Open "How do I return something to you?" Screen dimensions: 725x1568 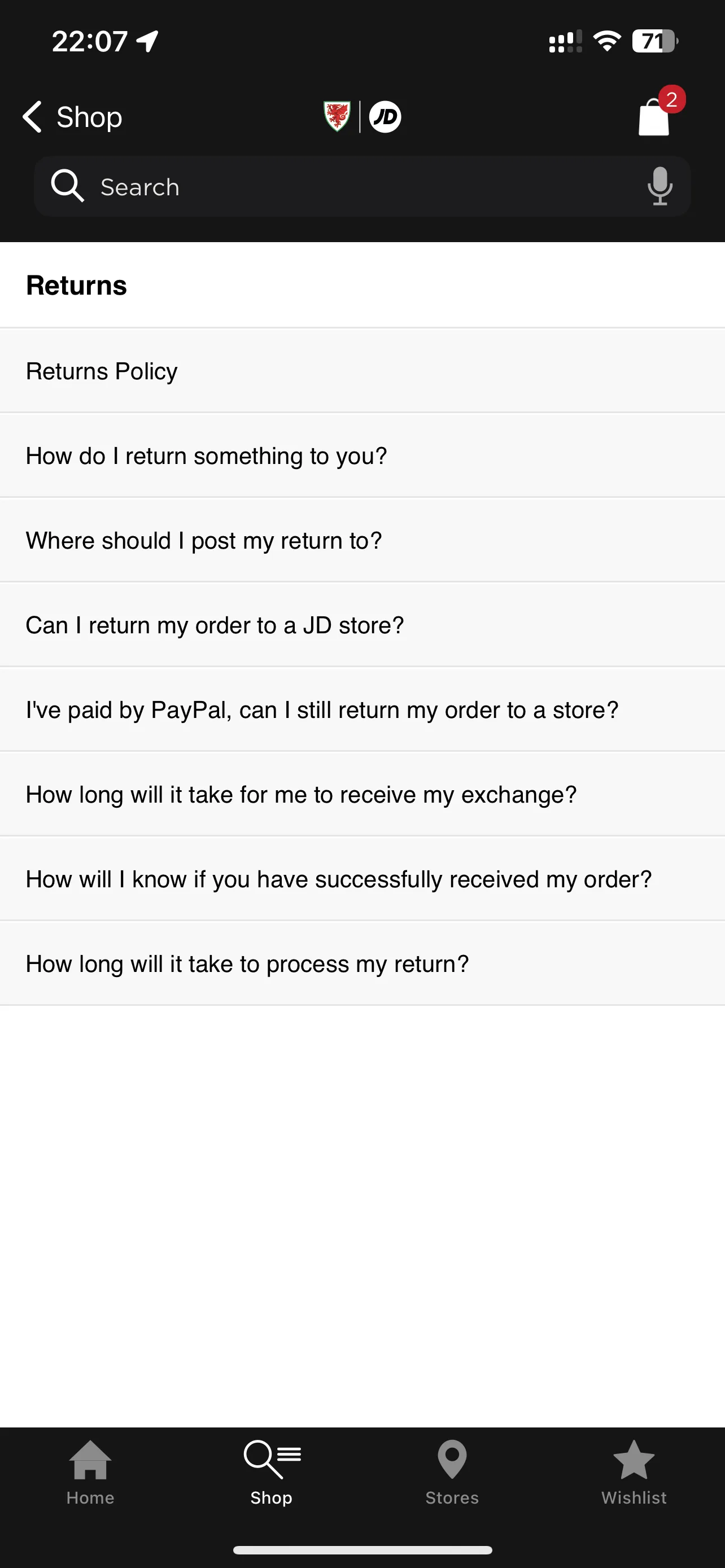362,455
